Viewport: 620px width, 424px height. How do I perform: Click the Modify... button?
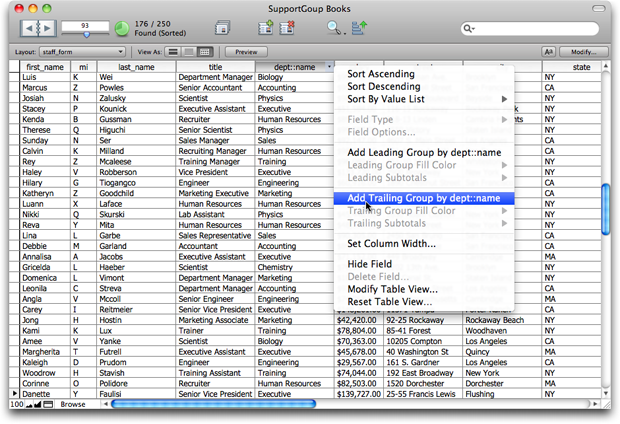584,52
